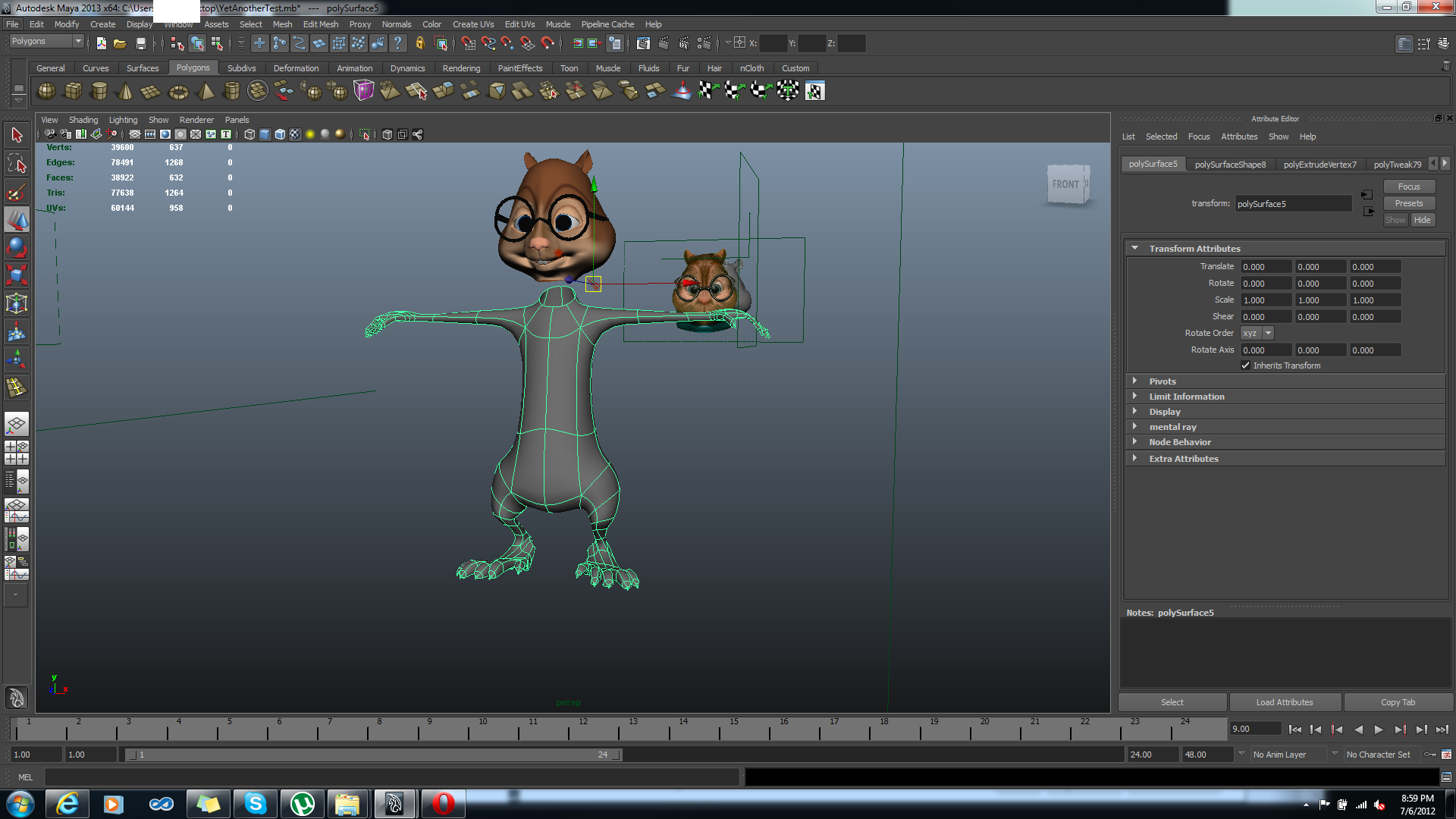Click the polygon sphere shelf icon
The width and height of the screenshot is (1456, 819).
(x=46, y=91)
